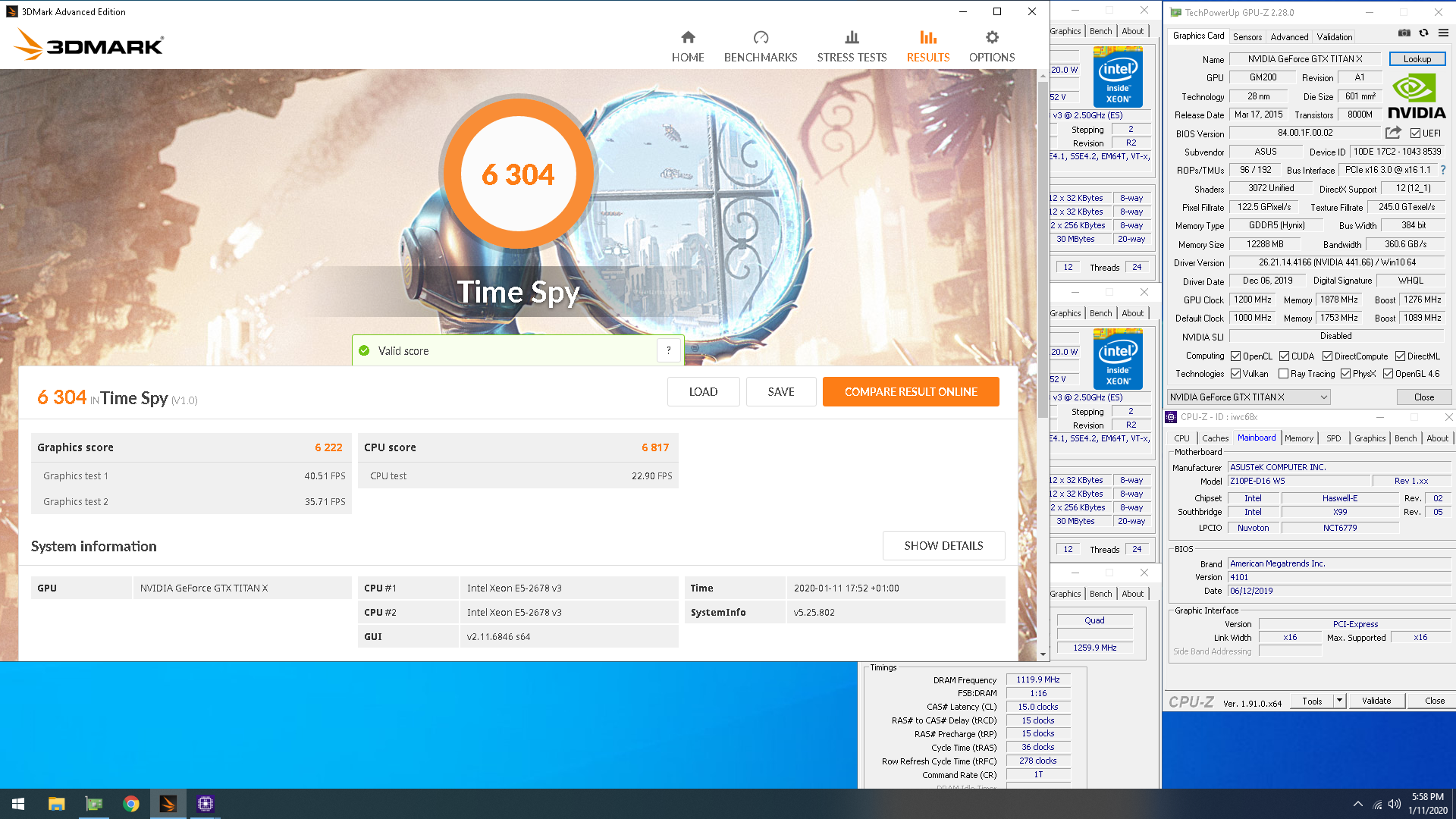
Task: Click the lower Intel Xeon logo in CPU-Z
Action: pyautogui.click(x=1118, y=359)
